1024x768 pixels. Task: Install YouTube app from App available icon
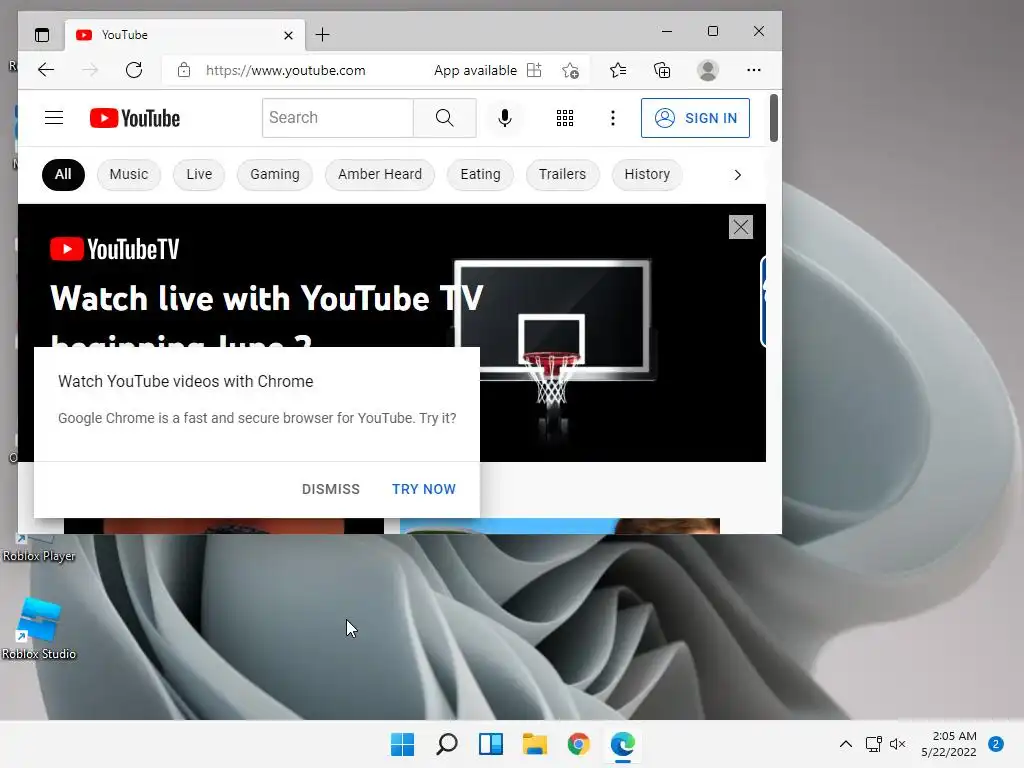click(x=534, y=70)
